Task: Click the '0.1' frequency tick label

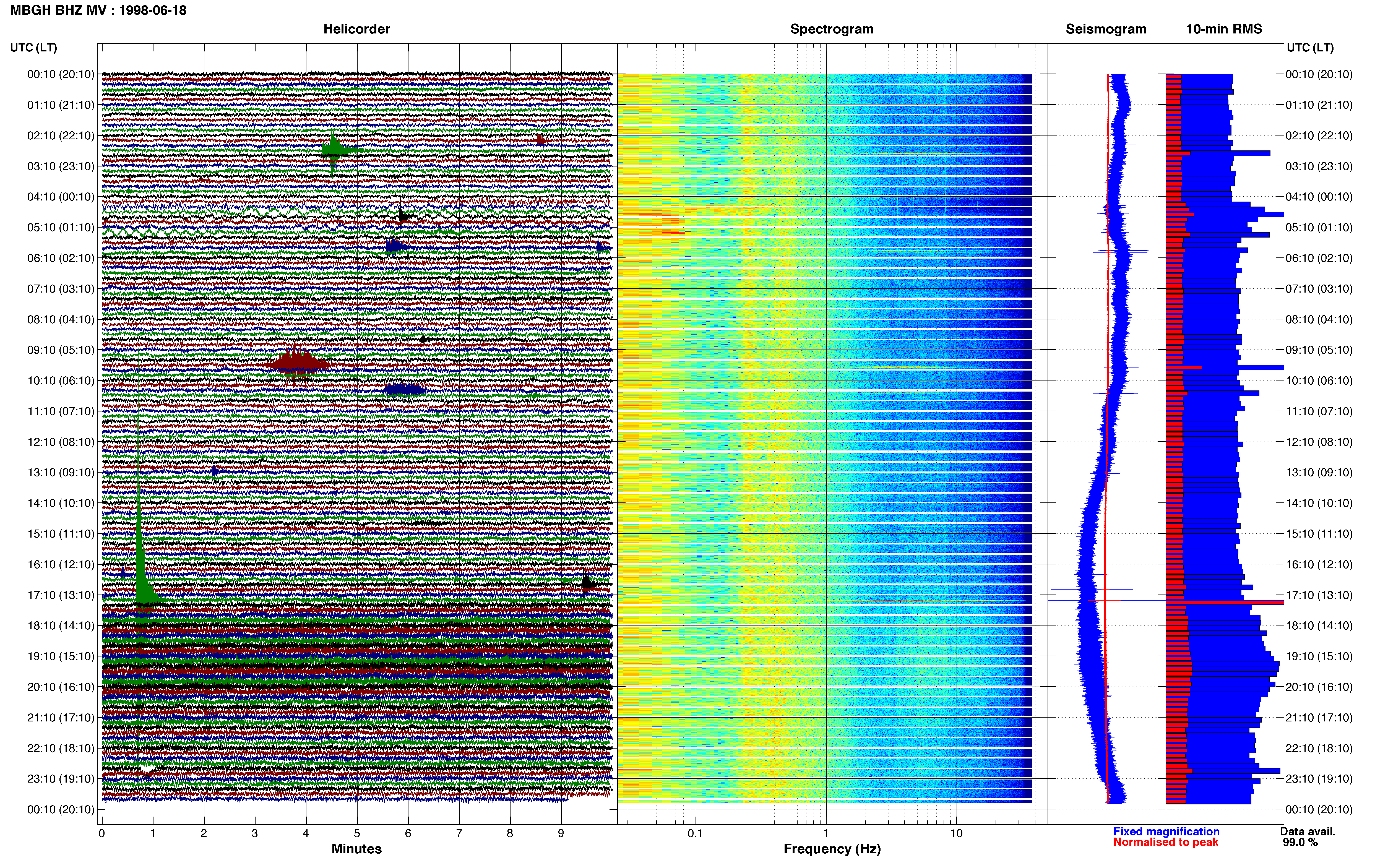Action: (x=695, y=833)
